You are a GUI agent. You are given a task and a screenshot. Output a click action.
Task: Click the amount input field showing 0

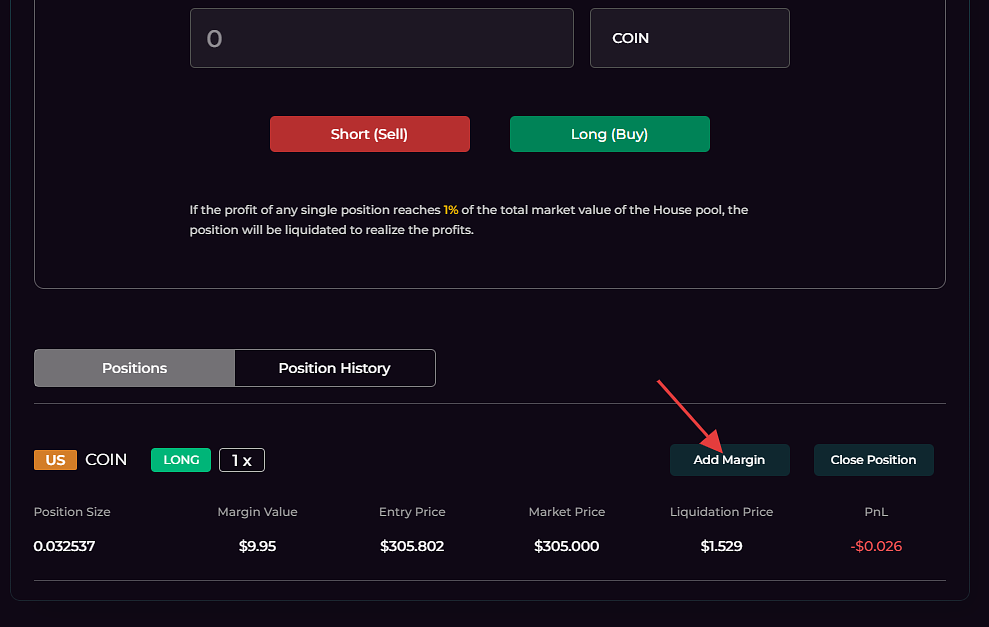[x=381, y=38]
